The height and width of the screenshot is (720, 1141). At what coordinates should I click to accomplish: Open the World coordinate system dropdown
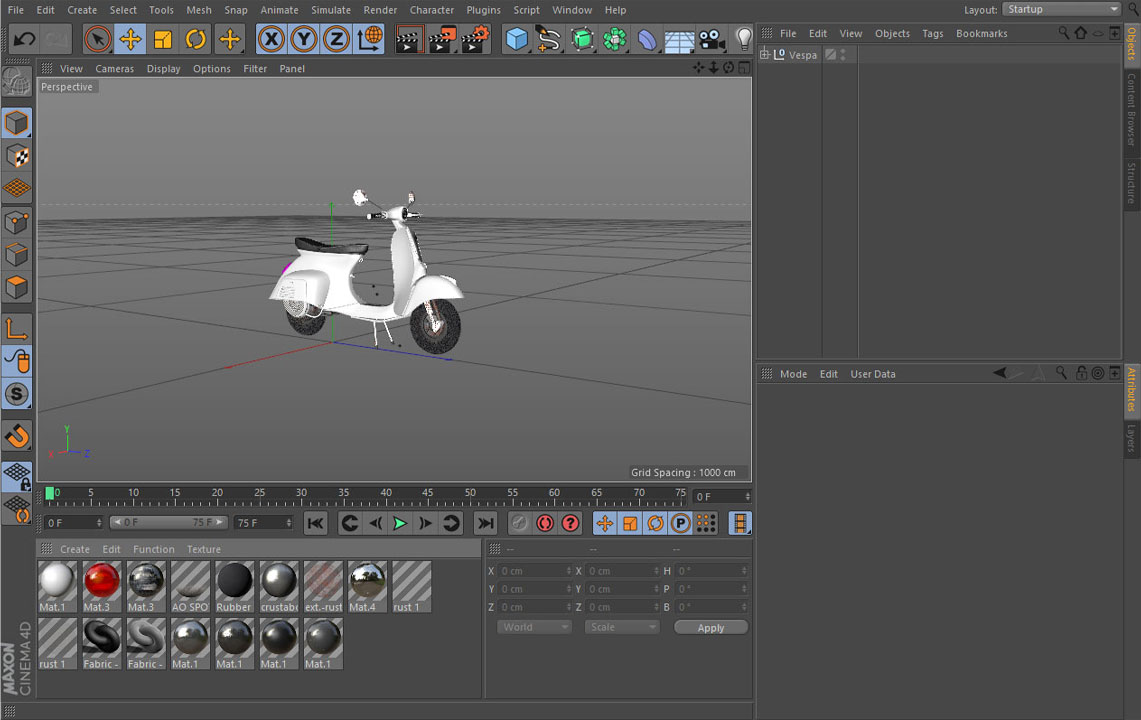coord(534,626)
